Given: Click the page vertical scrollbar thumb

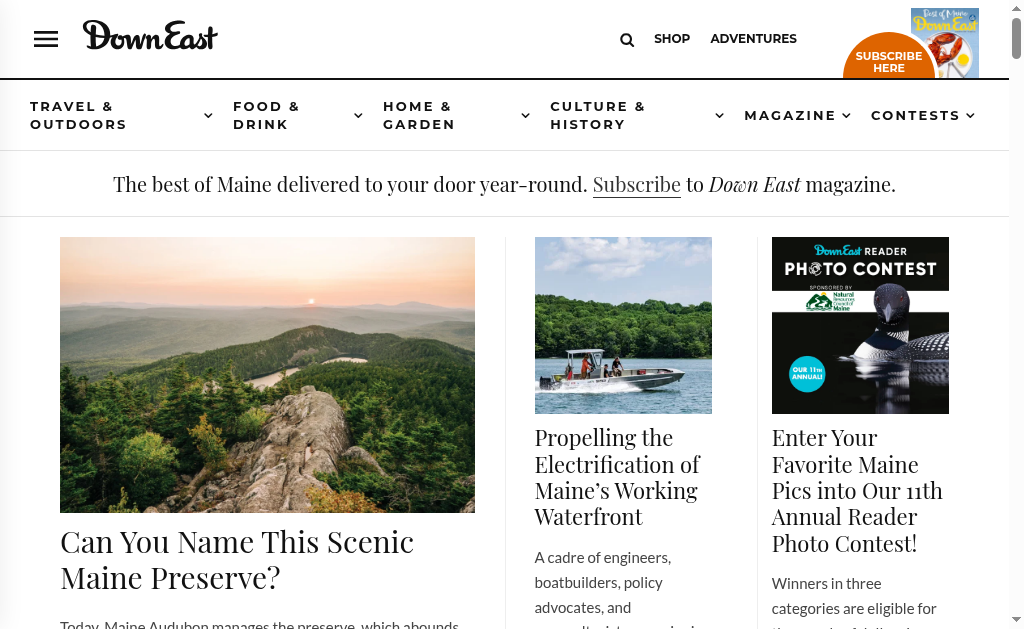Looking at the screenshot, I should click(x=1016, y=38).
